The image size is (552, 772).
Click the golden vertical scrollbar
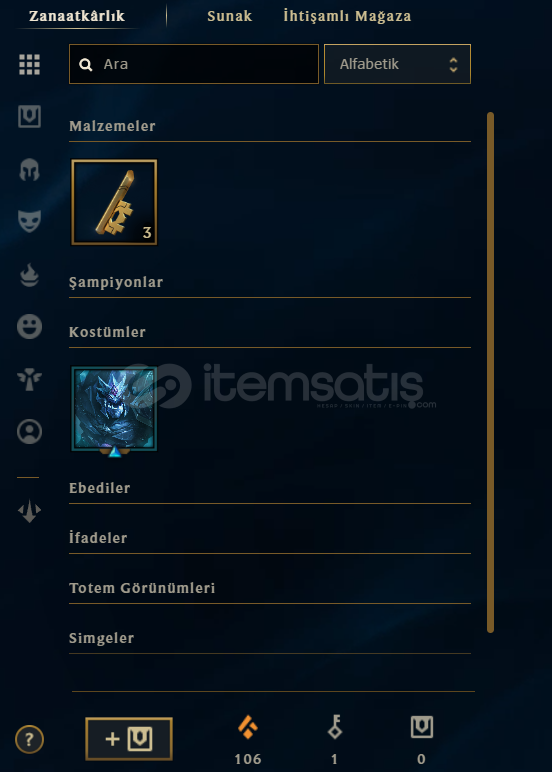click(x=490, y=372)
